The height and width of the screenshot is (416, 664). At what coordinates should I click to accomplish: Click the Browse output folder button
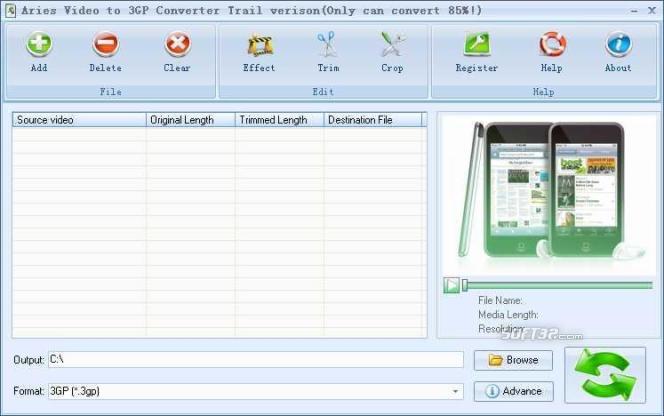pyautogui.click(x=513, y=360)
